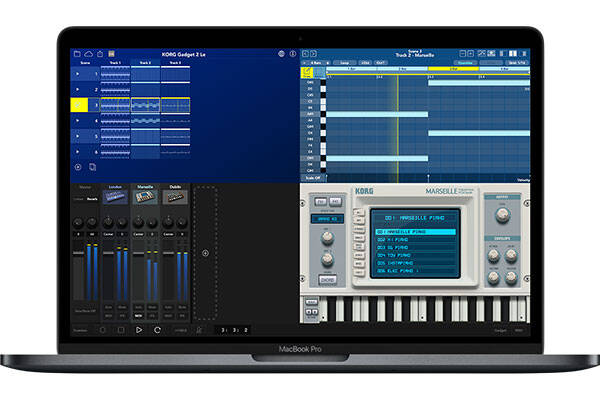
Task: Open the grid setting at toolbar's right end
Action: pyautogui.click(x=517, y=63)
